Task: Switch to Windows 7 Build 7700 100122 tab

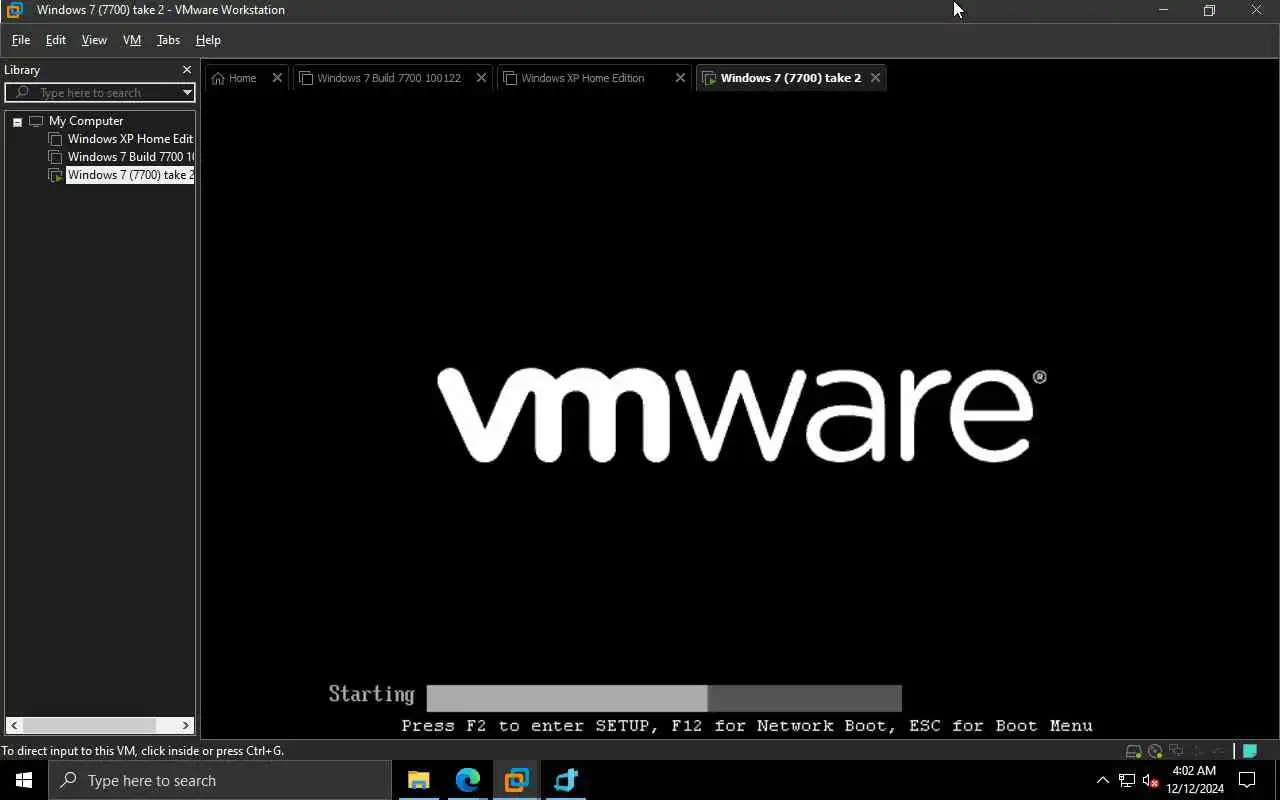Action: point(389,78)
